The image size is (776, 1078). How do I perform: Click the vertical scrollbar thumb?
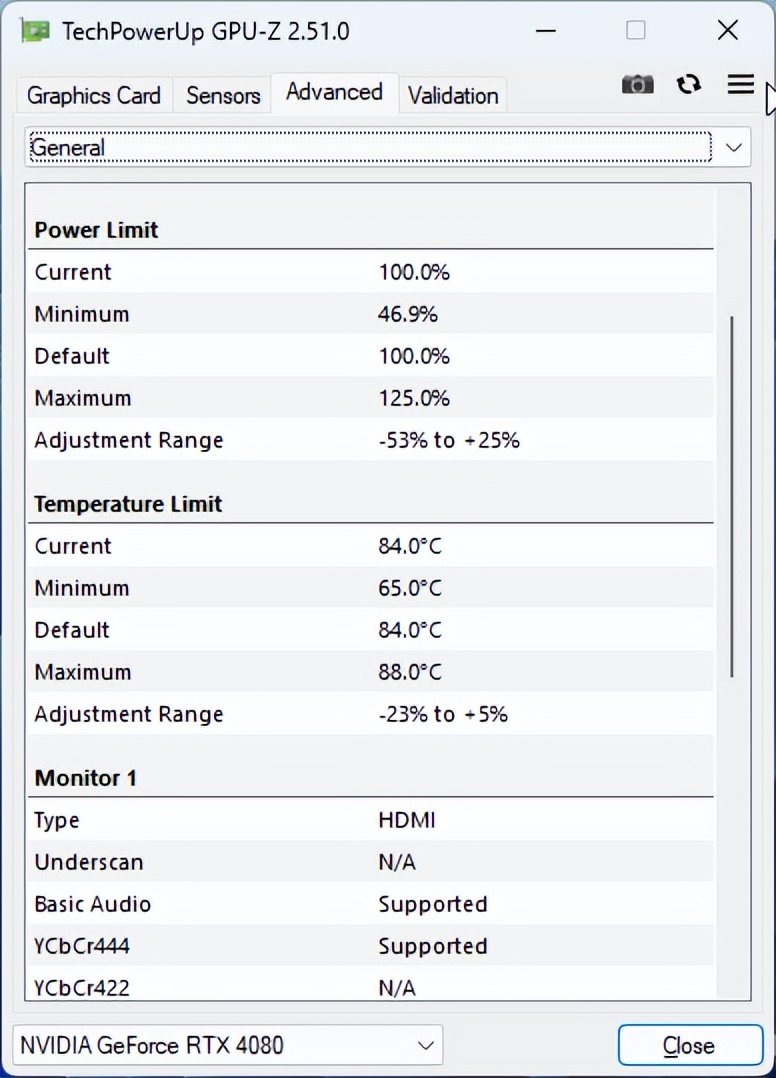[x=733, y=496]
